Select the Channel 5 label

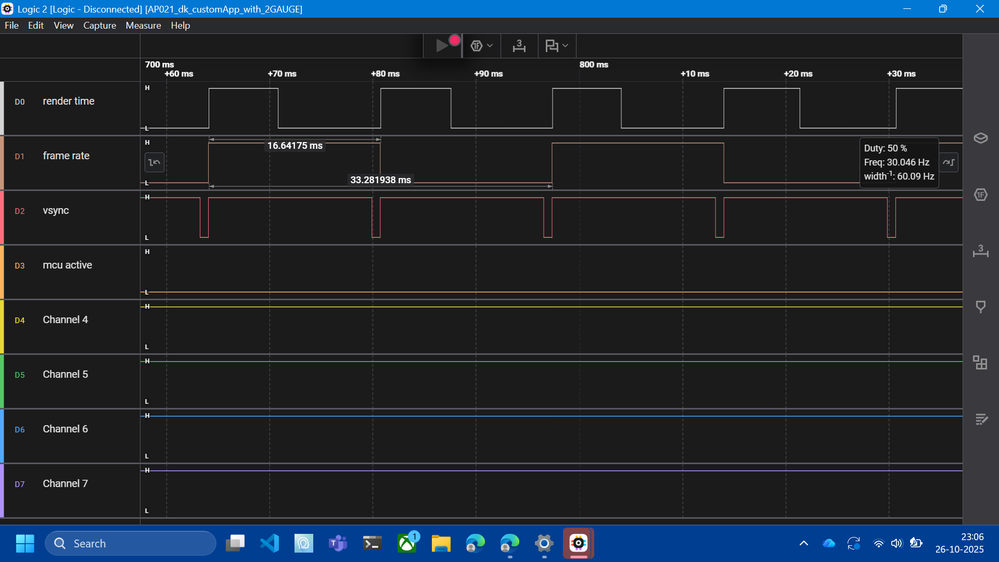(x=65, y=375)
